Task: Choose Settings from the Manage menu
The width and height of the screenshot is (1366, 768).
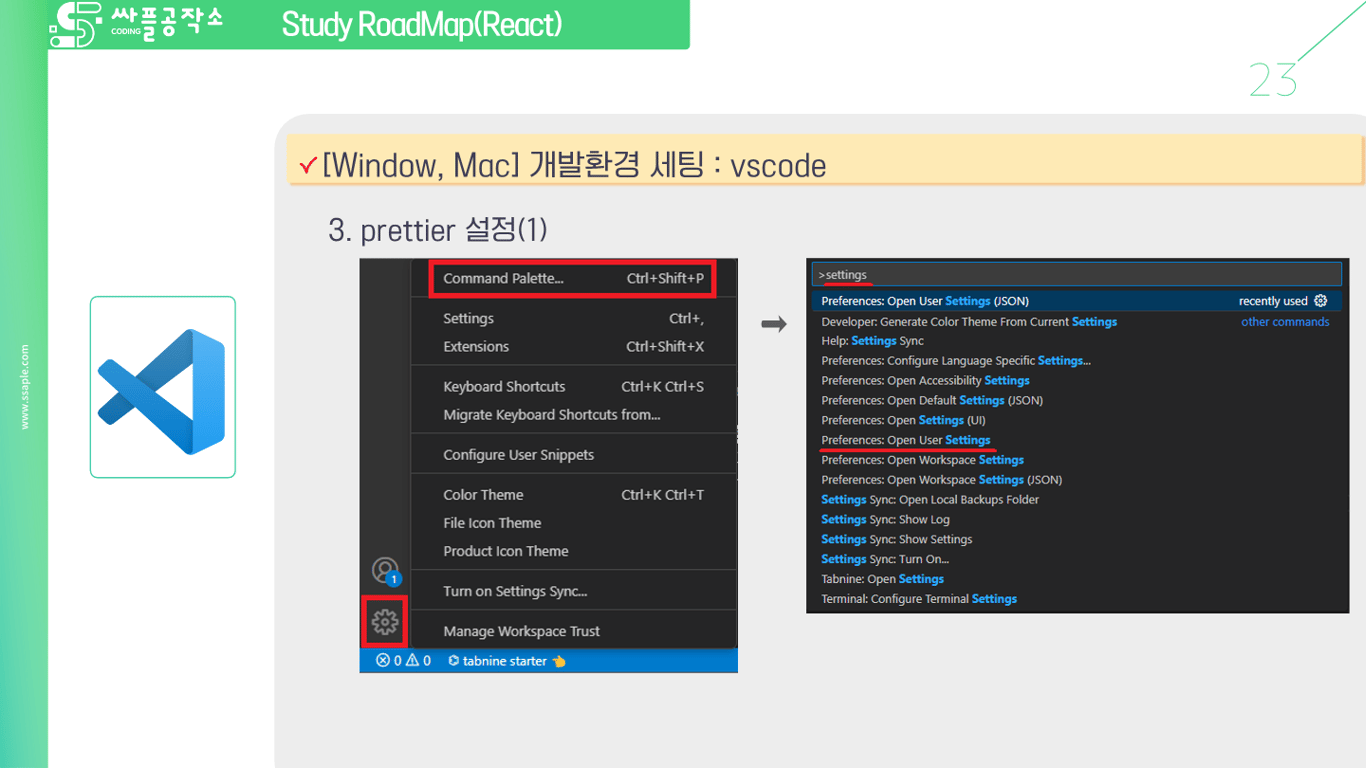Action: [573, 319]
